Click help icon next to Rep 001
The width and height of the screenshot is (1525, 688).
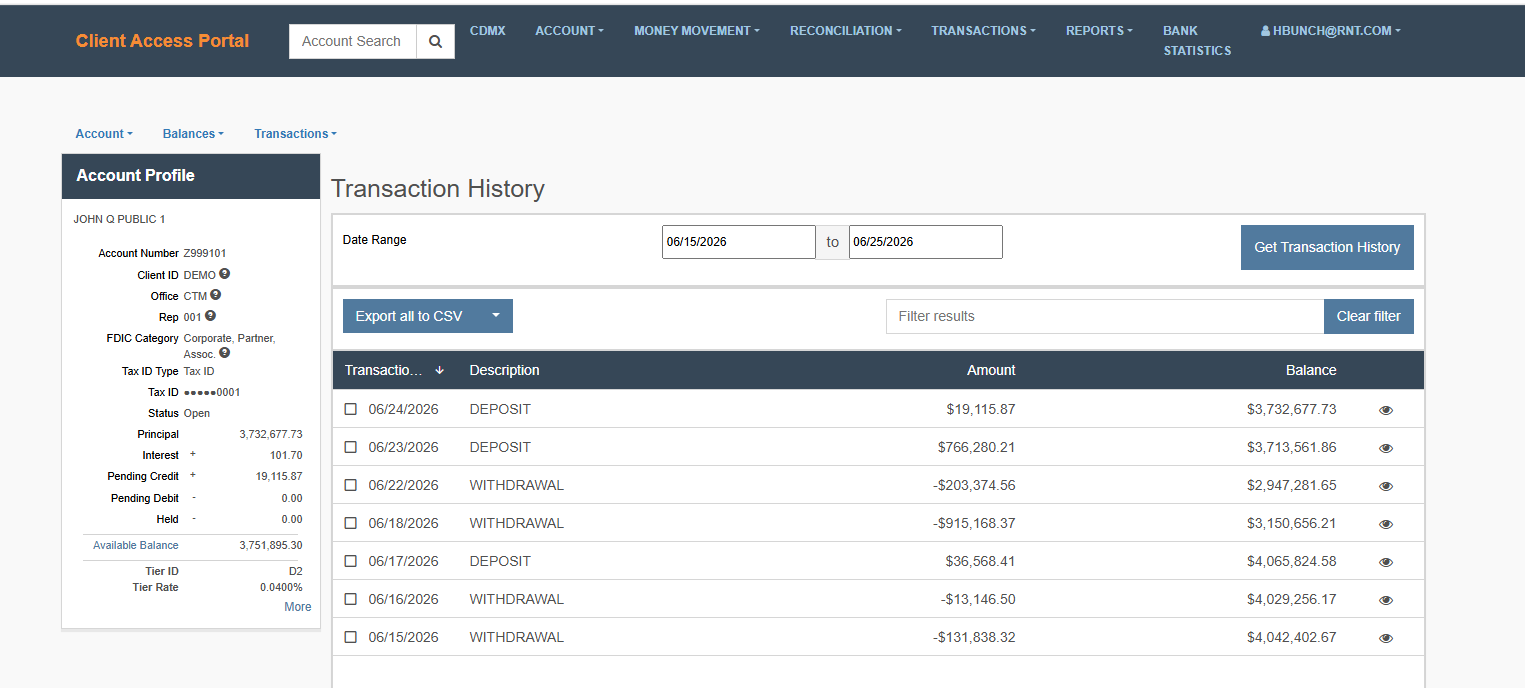[x=210, y=316]
